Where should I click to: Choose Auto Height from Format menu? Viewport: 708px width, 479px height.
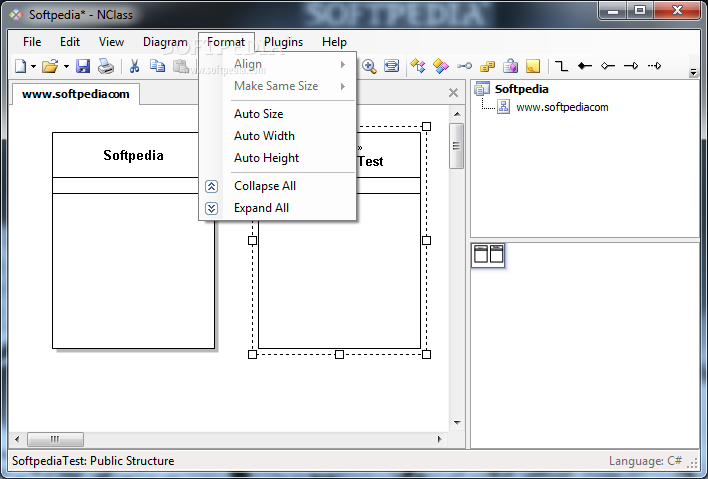tap(278, 158)
